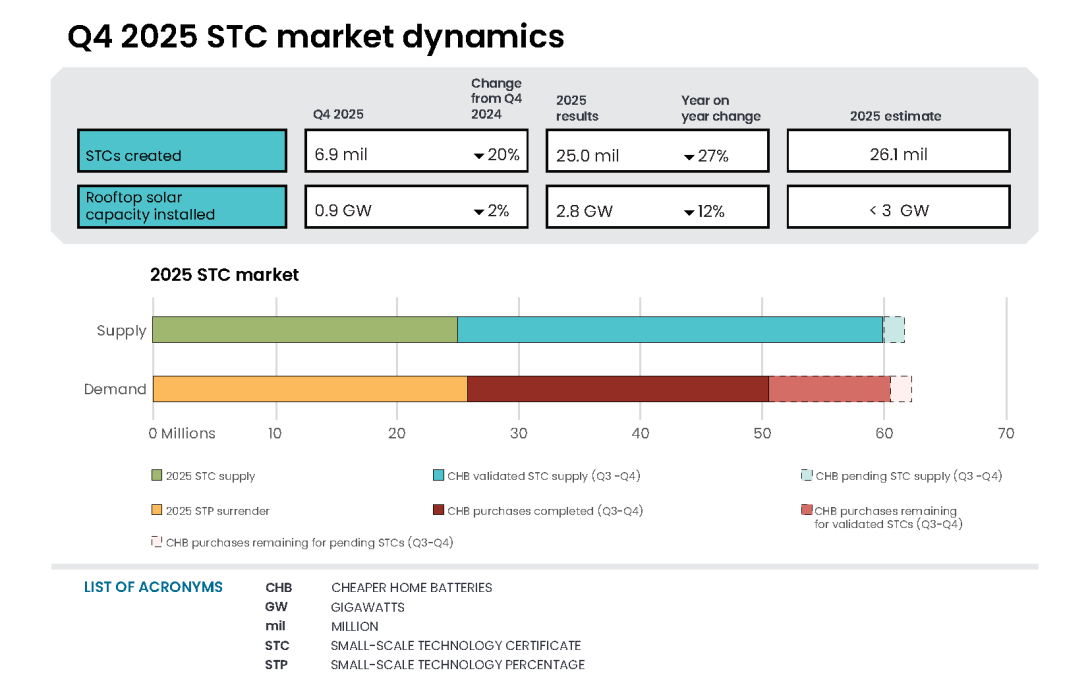Image resolution: width=1090 pixels, height=681 pixels.
Task: Toggle the Rooftop solar capacity installed row
Action: click(x=182, y=206)
